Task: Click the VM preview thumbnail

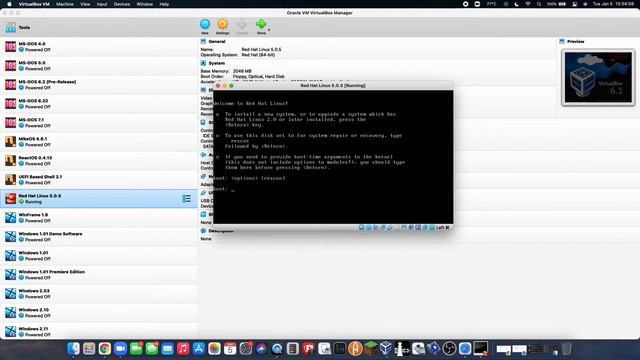Action: coord(598,77)
